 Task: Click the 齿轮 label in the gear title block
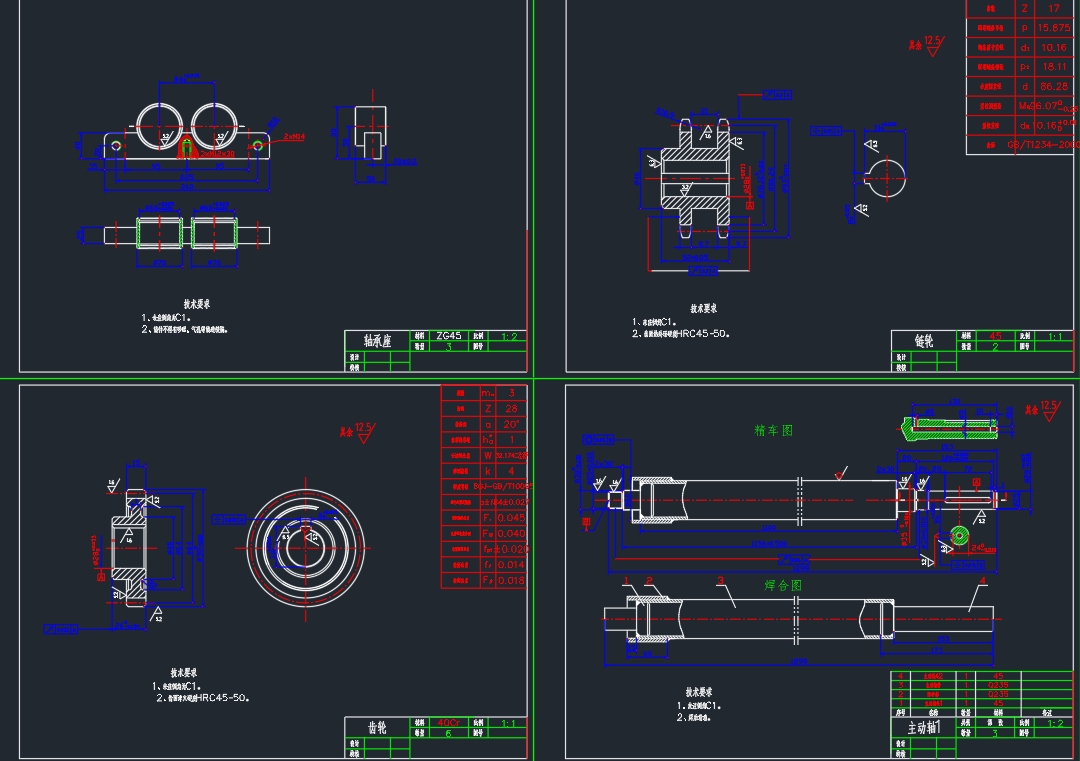coord(379,725)
